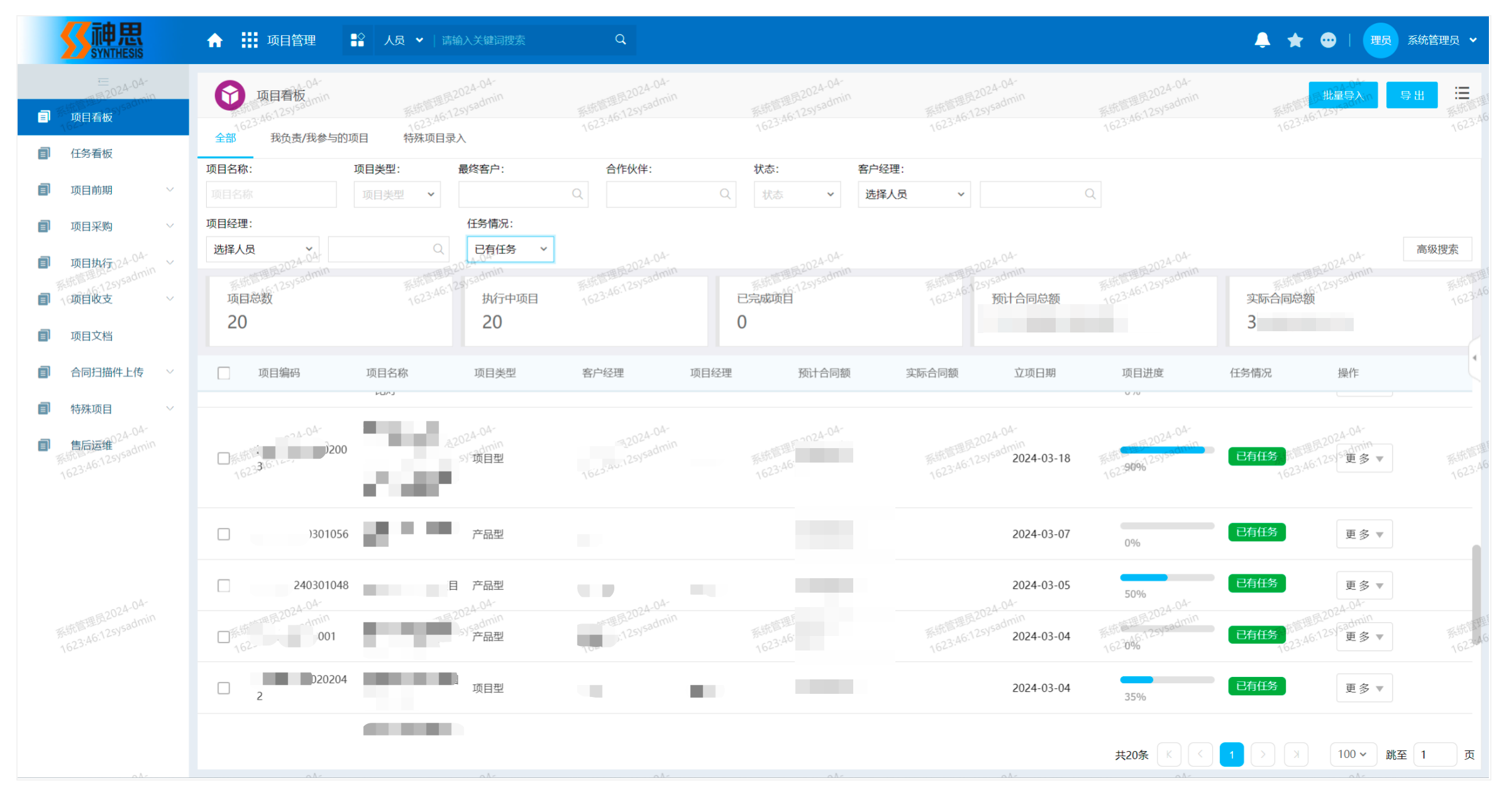Open the app grid menu icon

[x=250, y=40]
